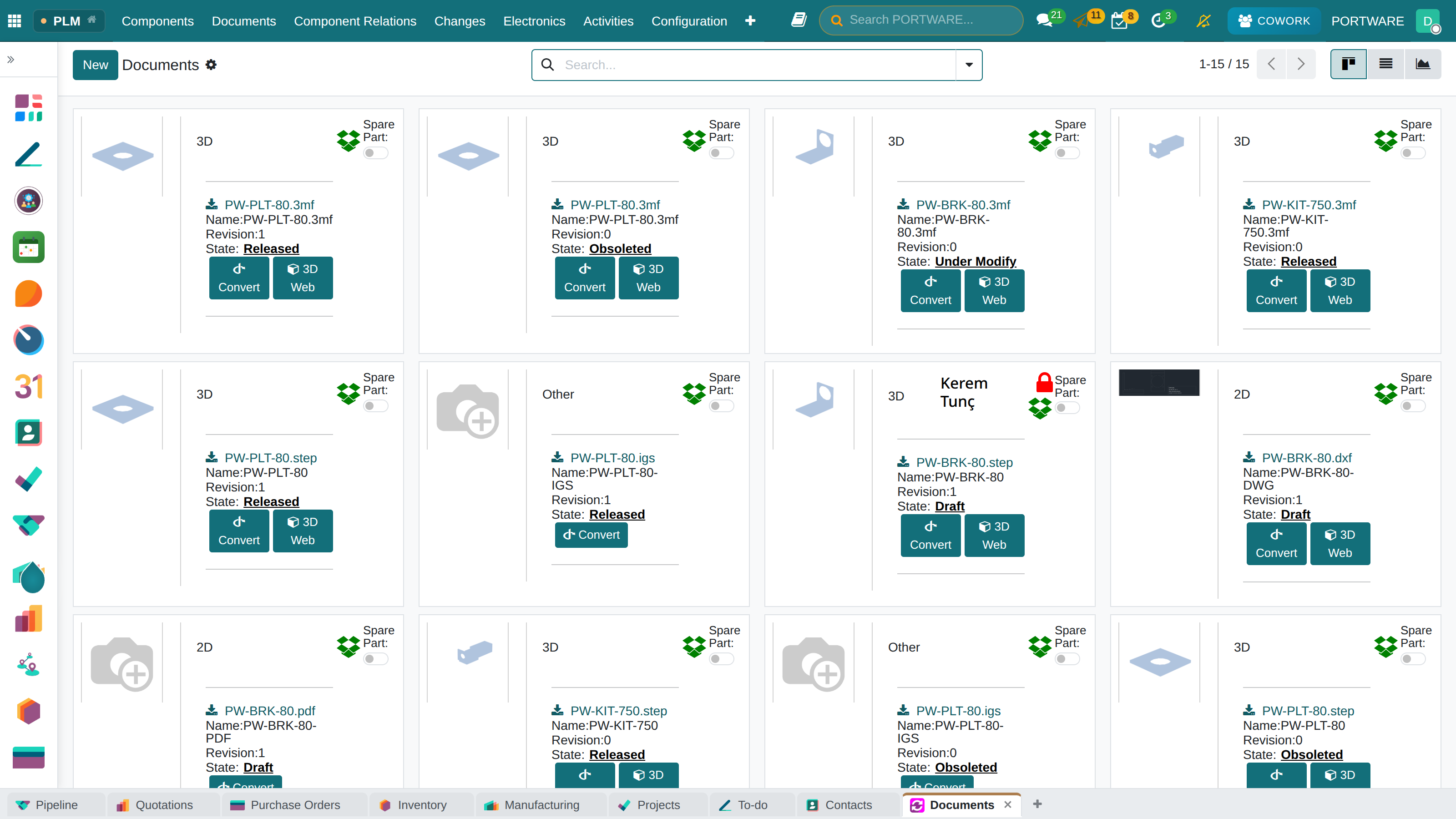
Task: Open 3D Web for PW-BRK-80.3mf
Action: tap(994, 291)
